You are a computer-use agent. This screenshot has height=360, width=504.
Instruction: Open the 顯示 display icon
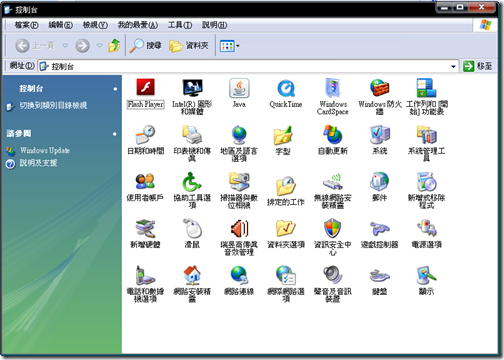[426, 275]
